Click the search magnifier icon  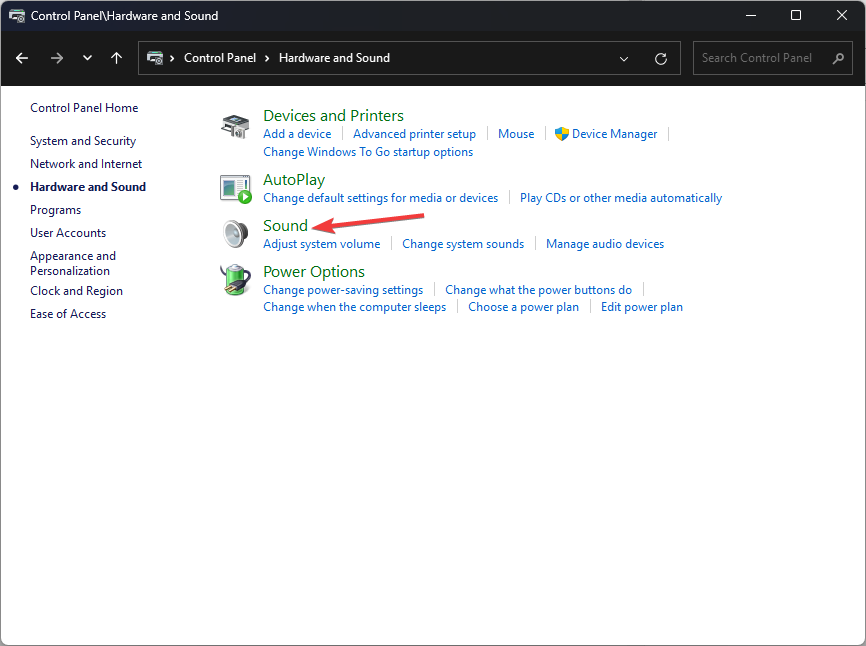click(838, 58)
